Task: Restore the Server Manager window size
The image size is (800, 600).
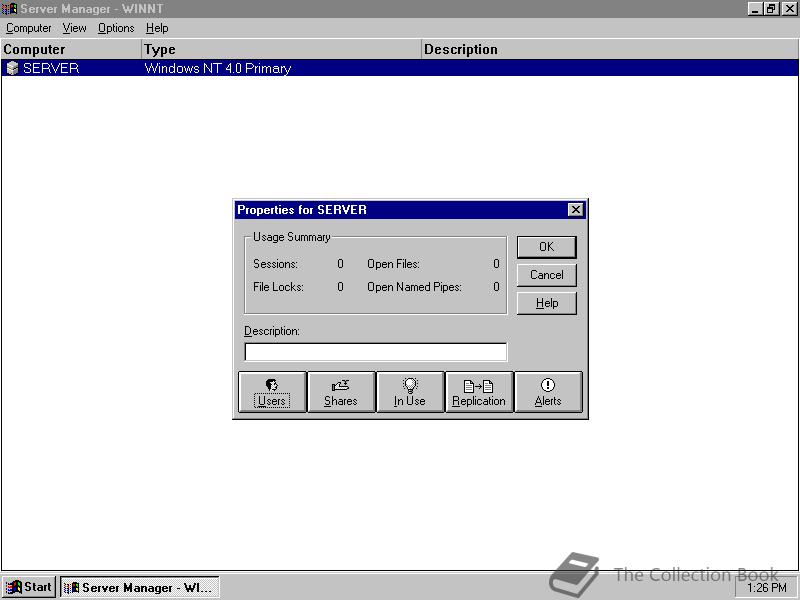Action: coord(771,9)
